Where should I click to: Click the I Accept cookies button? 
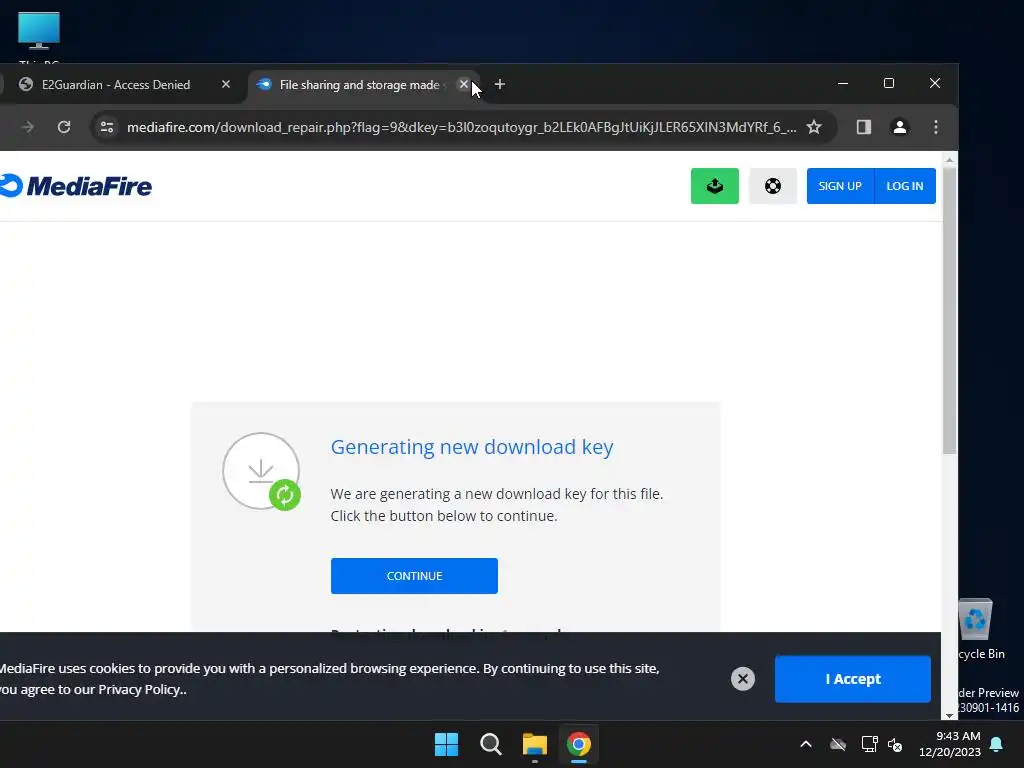(852, 679)
